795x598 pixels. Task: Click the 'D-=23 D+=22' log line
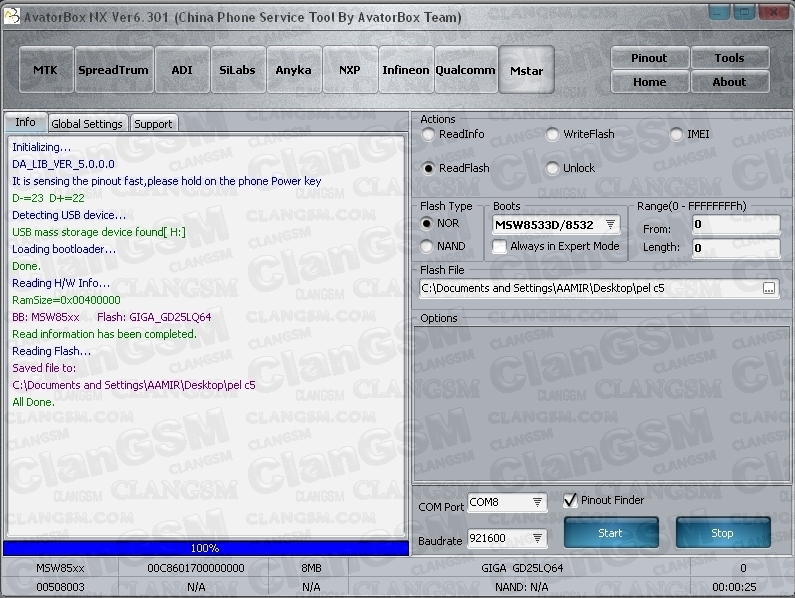(x=49, y=198)
